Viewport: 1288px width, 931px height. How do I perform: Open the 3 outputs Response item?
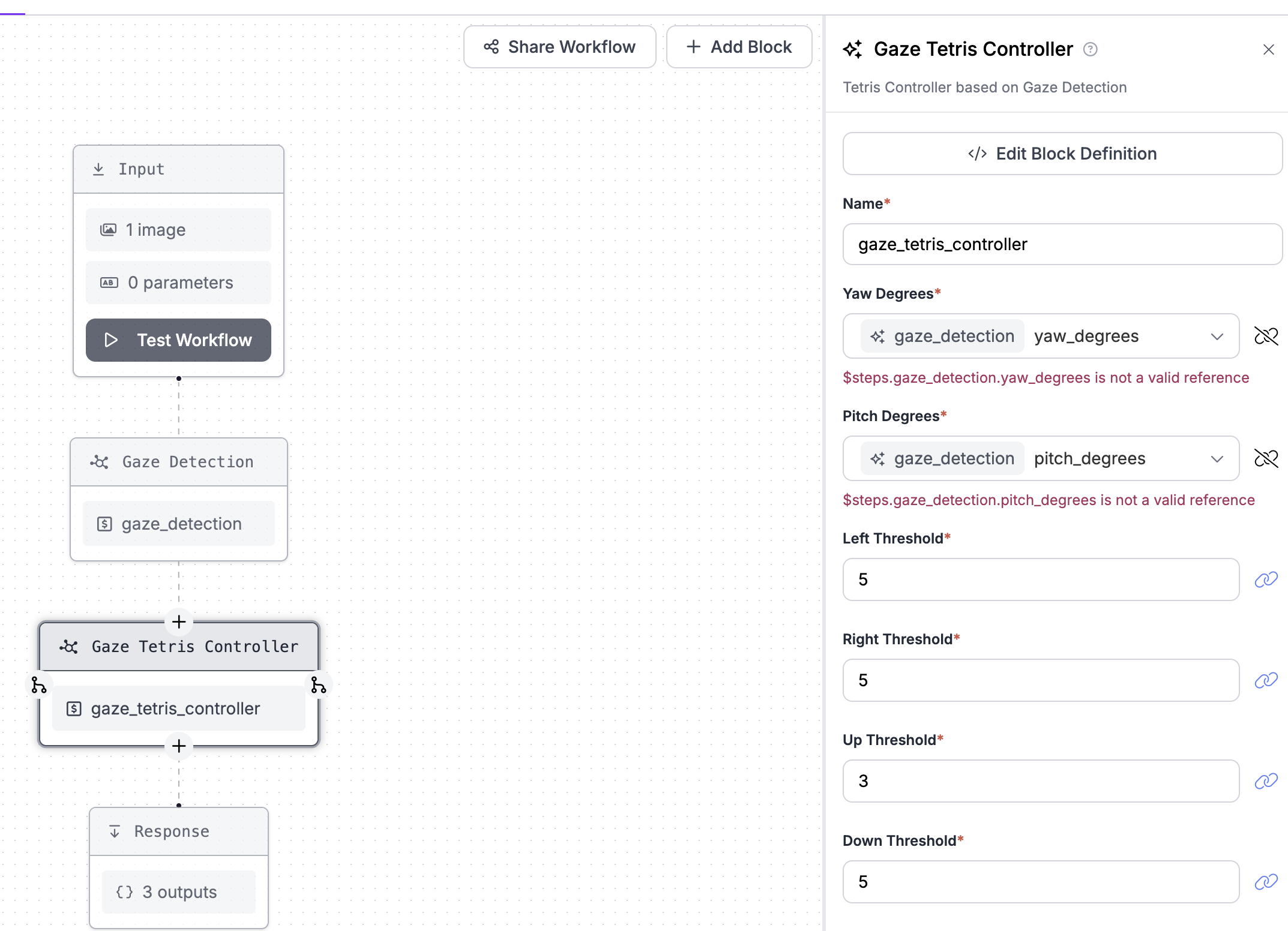point(179,892)
